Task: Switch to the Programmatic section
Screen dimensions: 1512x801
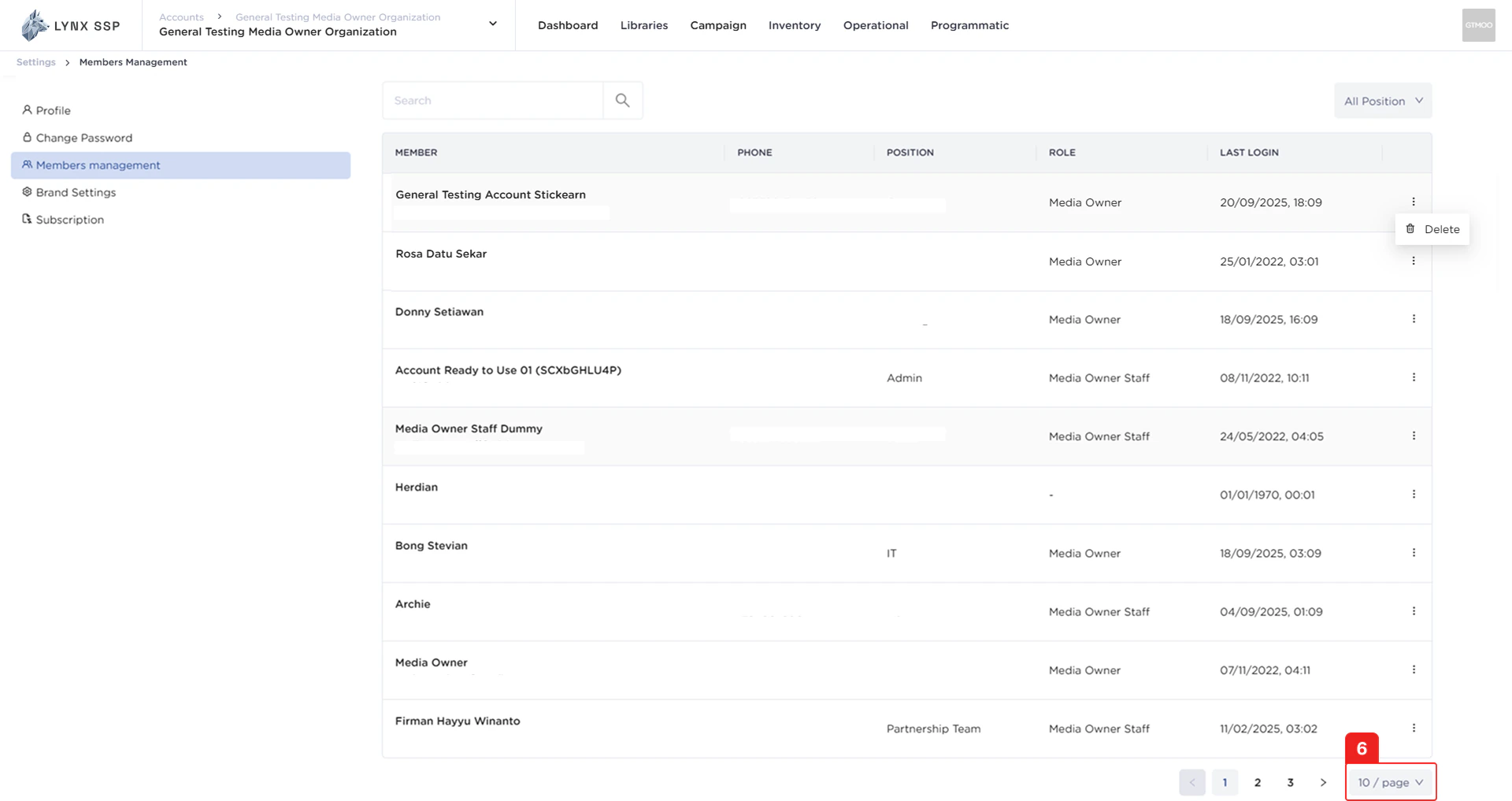Action: (969, 24)
